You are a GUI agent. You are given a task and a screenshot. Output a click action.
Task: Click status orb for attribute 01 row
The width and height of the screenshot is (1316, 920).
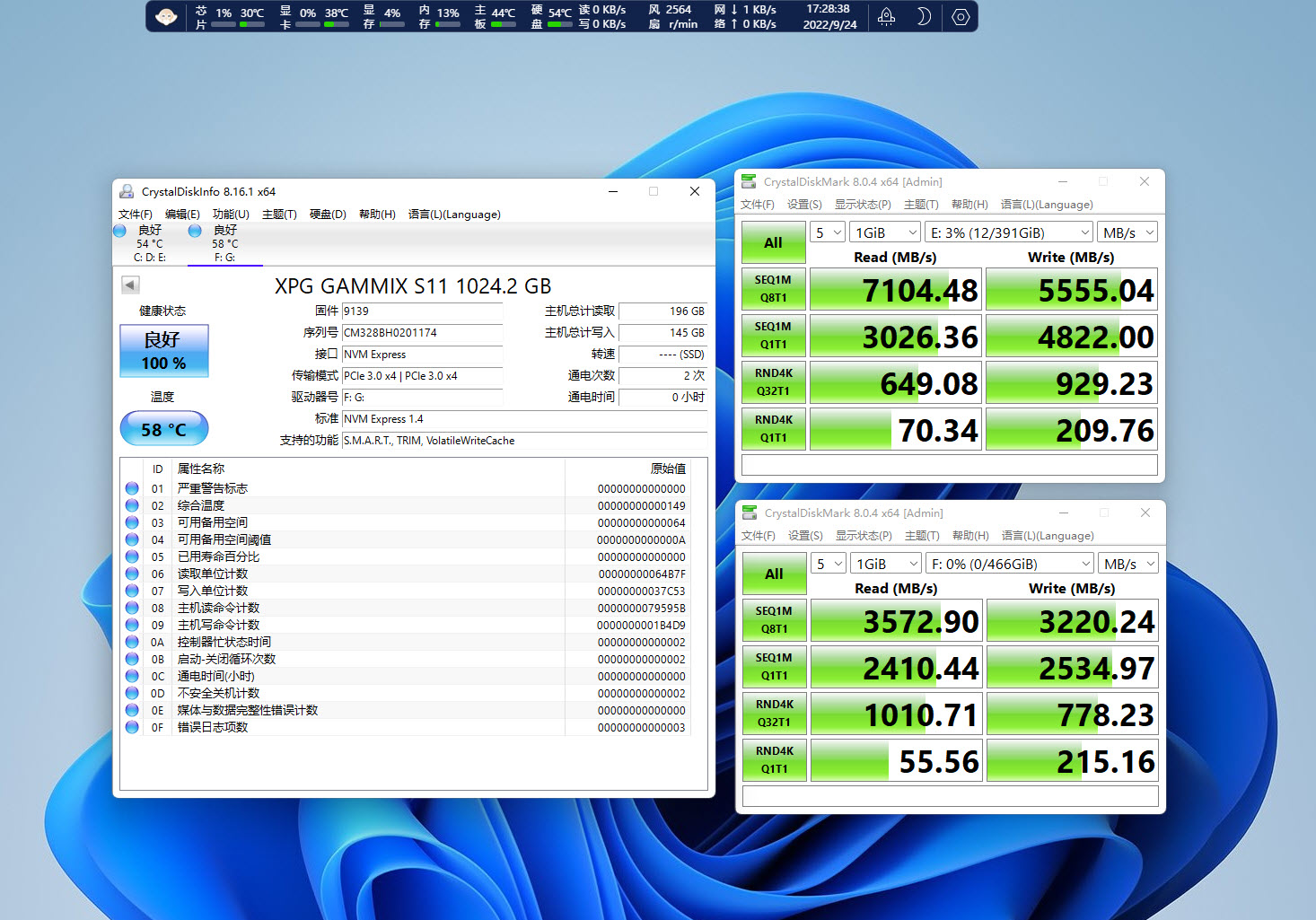132,488
